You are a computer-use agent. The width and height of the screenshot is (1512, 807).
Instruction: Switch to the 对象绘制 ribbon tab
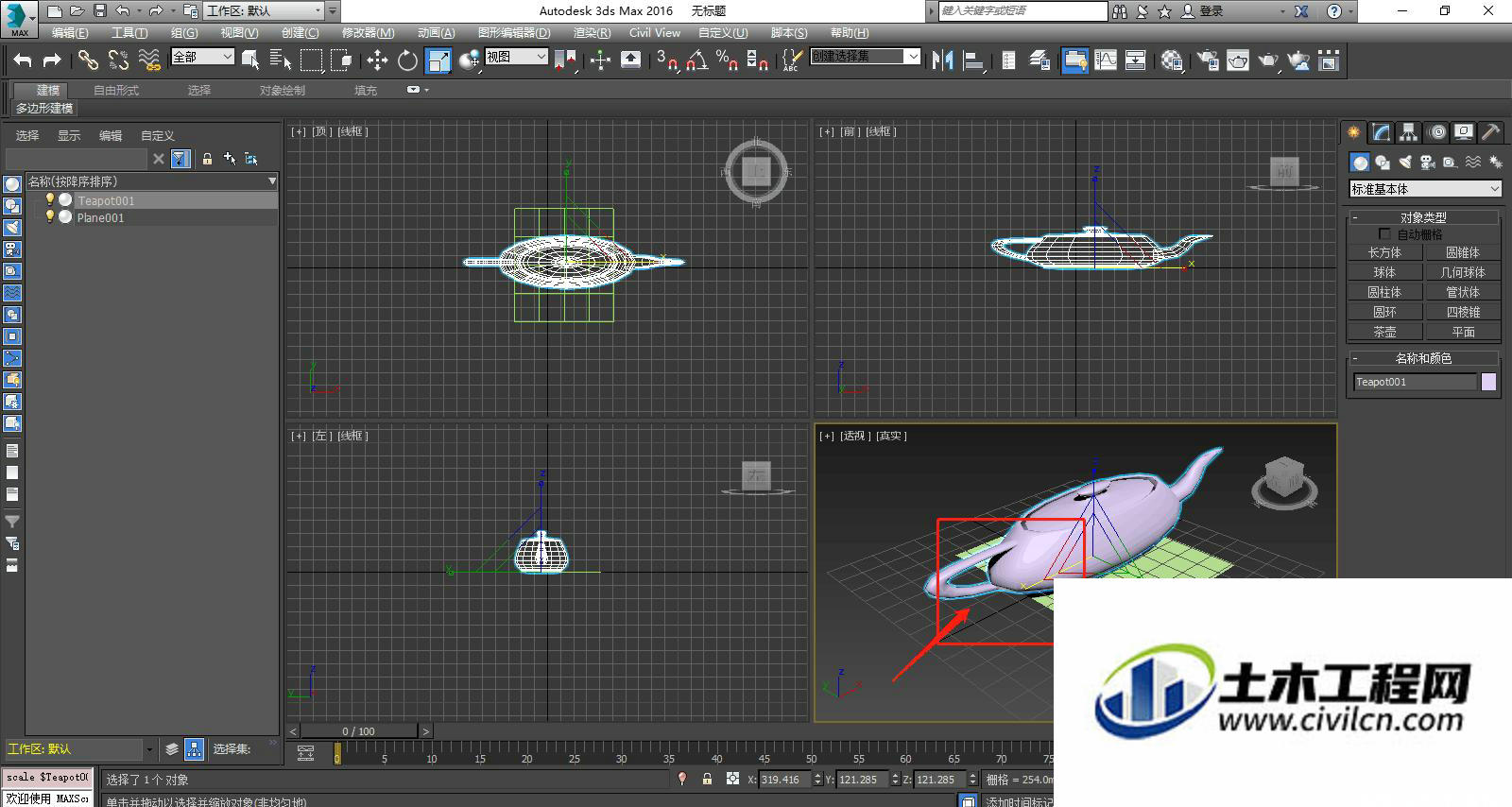click(283, 90)
